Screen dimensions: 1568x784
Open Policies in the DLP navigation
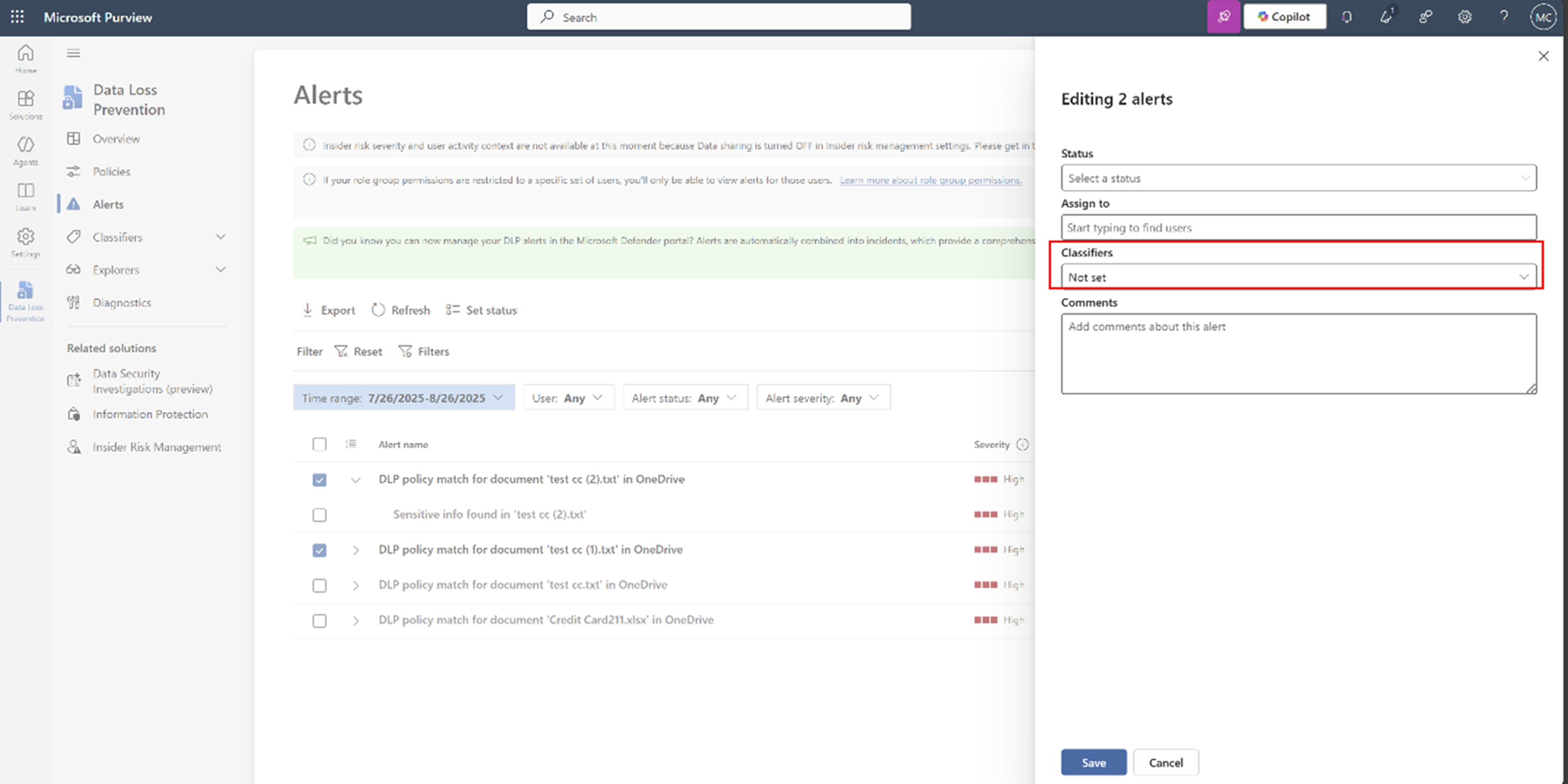(x=111, y=172)
